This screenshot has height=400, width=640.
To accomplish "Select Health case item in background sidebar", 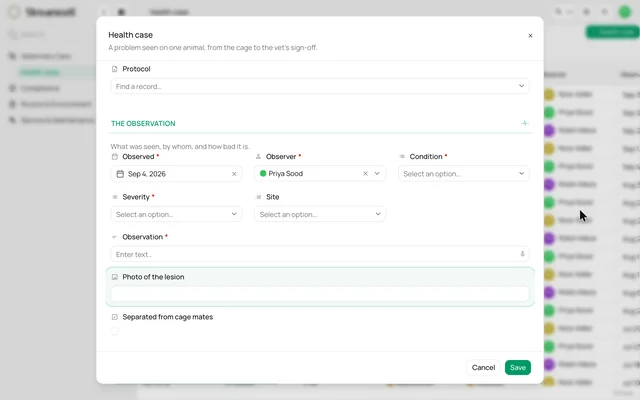I will pos(40,72).
